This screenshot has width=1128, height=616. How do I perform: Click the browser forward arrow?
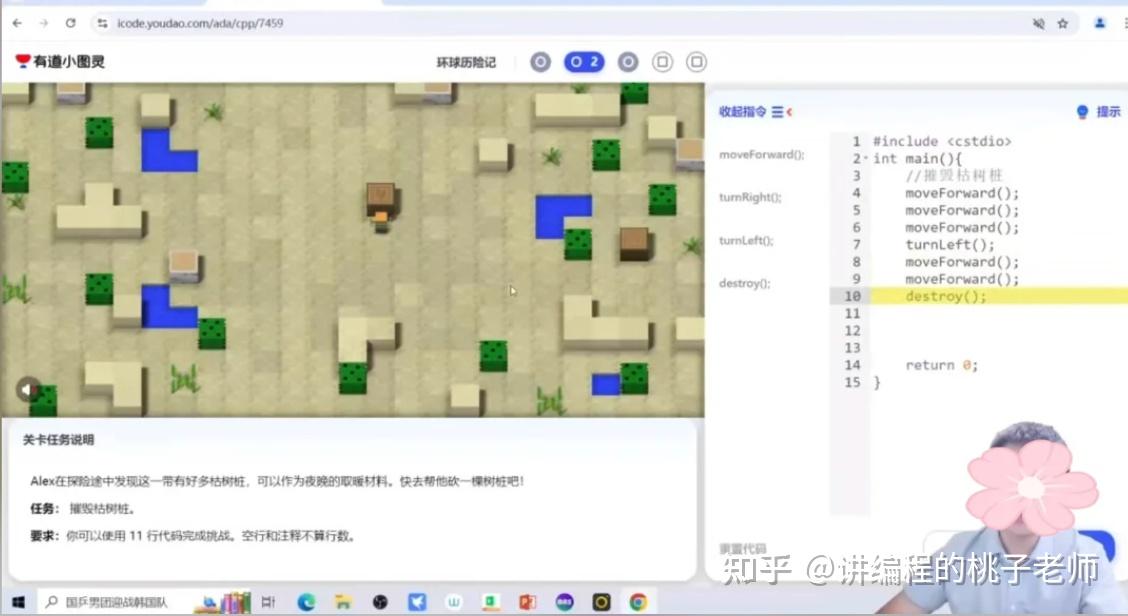[x=44, y=23]
